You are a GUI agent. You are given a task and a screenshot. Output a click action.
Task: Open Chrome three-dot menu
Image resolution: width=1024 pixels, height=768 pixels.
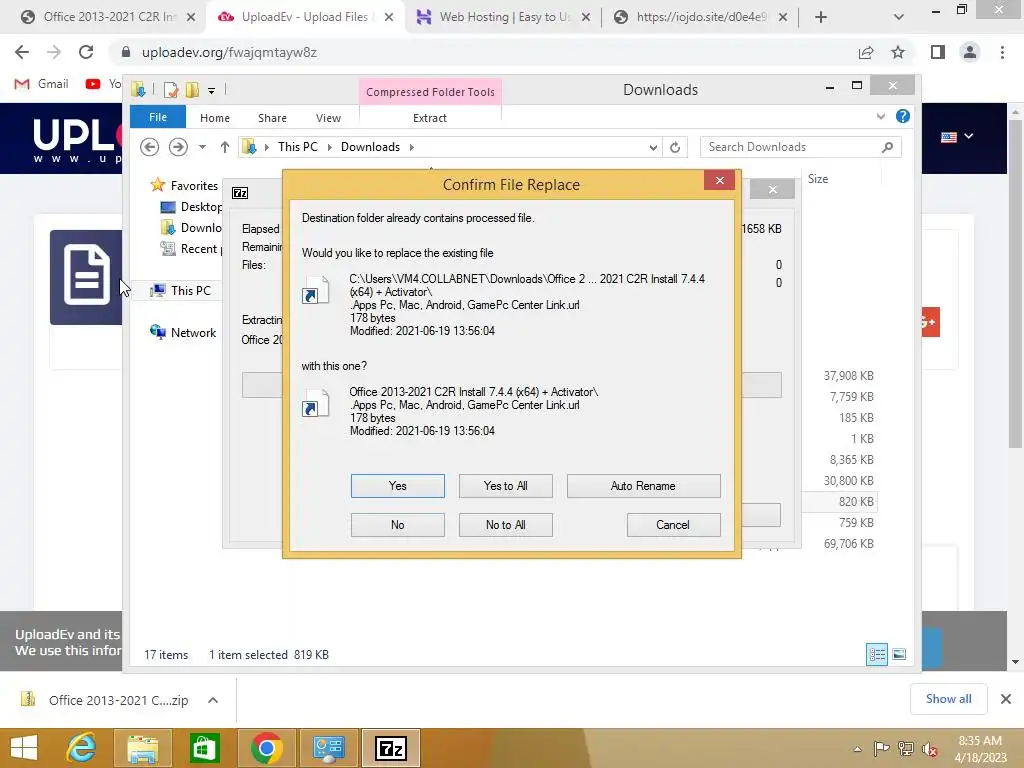(x=1002, y=52)
